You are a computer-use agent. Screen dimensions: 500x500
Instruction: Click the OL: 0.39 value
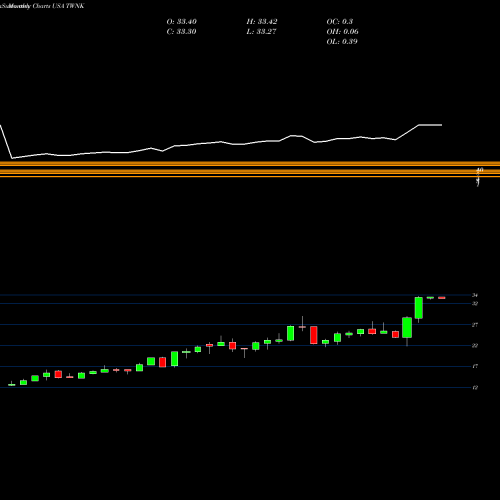[x=342, y=42]
